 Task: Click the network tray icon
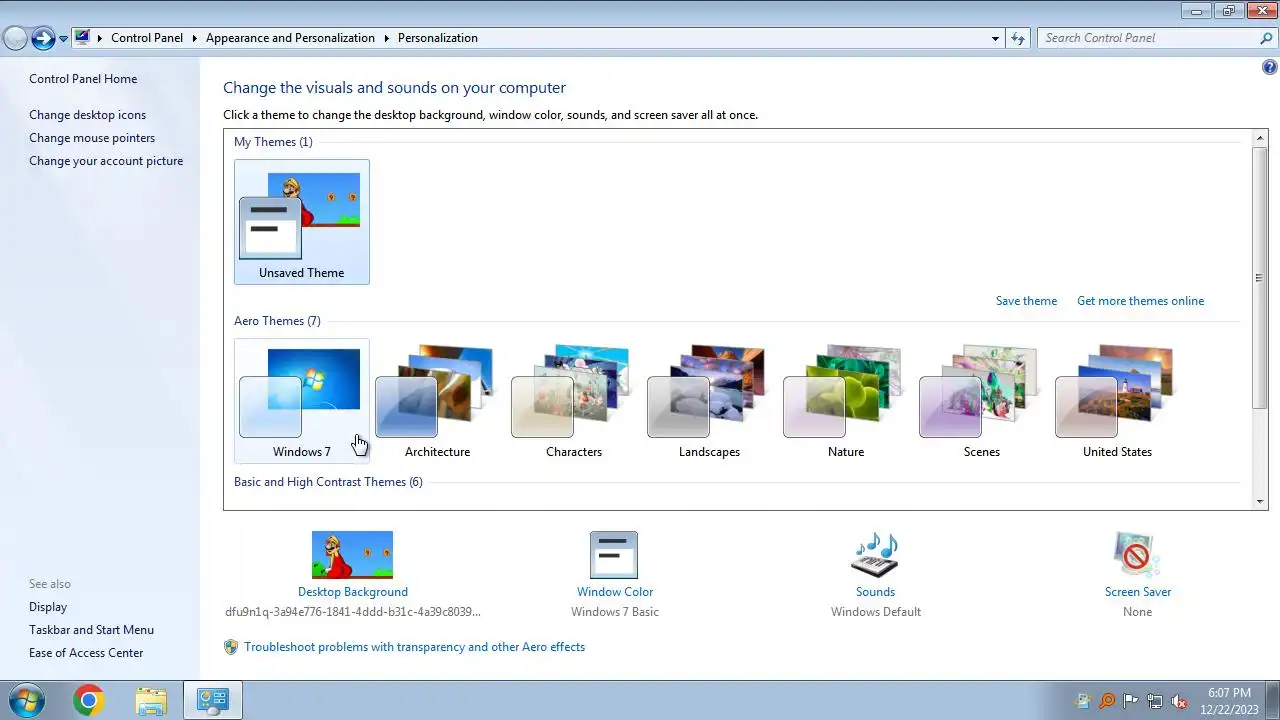coord(1155,701)
